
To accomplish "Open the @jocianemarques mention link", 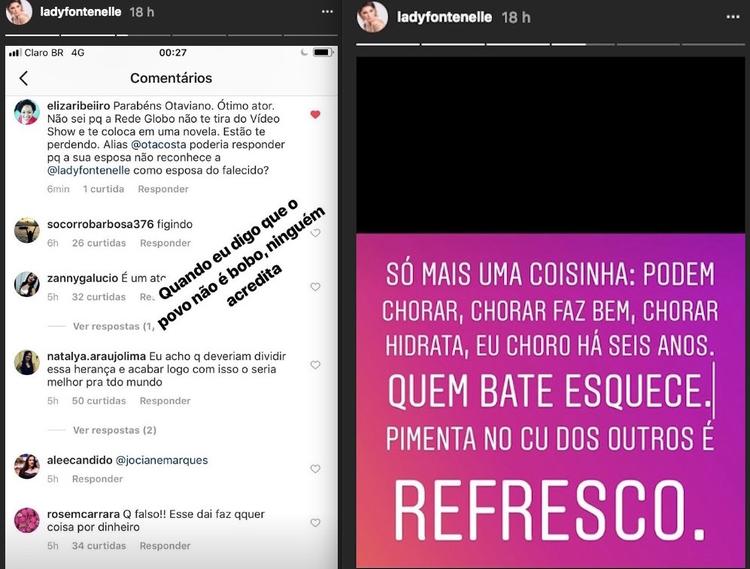I will point(162,460).
